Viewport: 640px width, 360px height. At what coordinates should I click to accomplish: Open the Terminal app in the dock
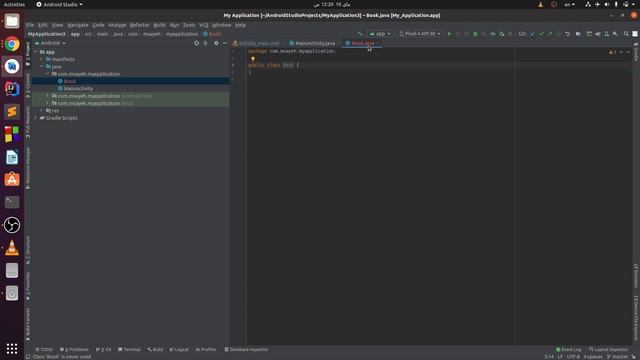(12, 202)
